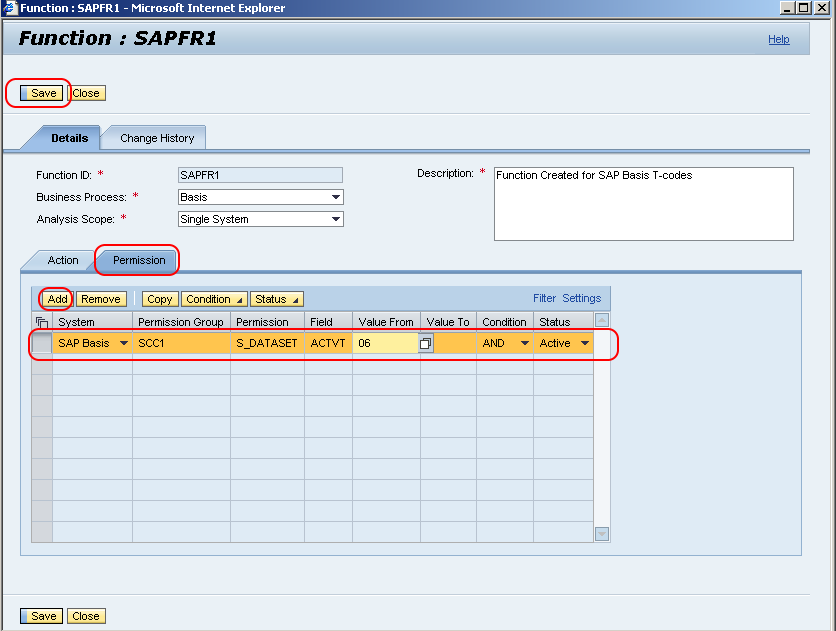Open the value help icon beside 06
Screen dimensions: 836x631
coord(425,344)
